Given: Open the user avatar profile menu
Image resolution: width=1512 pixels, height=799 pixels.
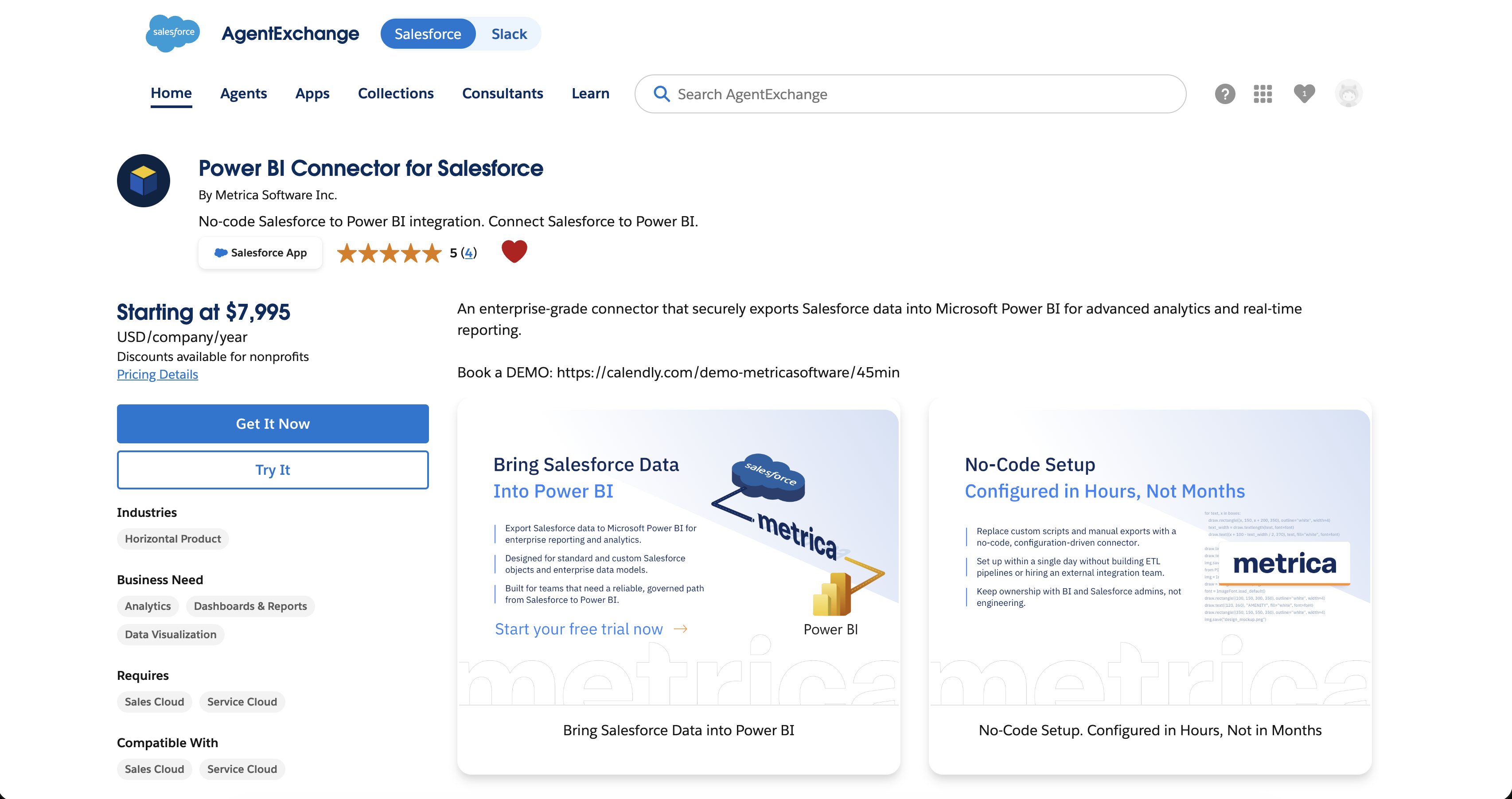Looking at the screenshot, I should [x=1348, y=93].
